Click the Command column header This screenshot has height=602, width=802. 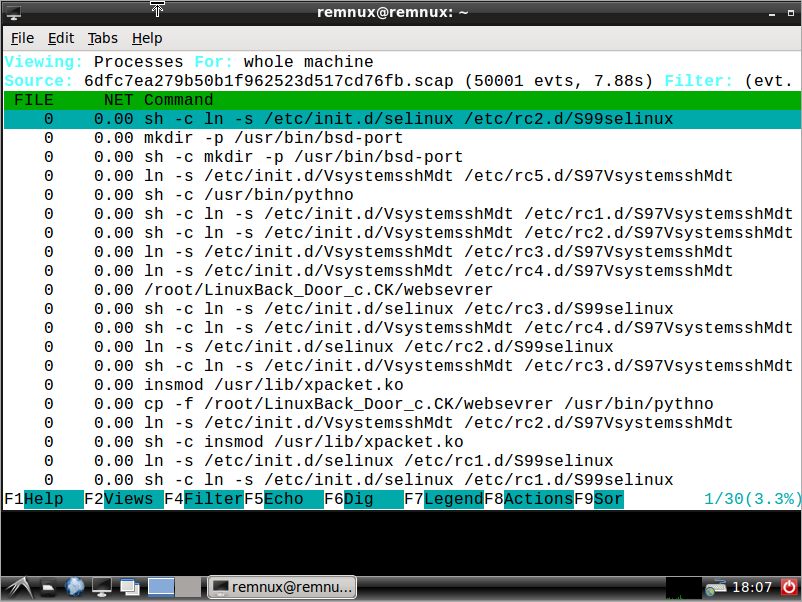[x=179, y=100]
